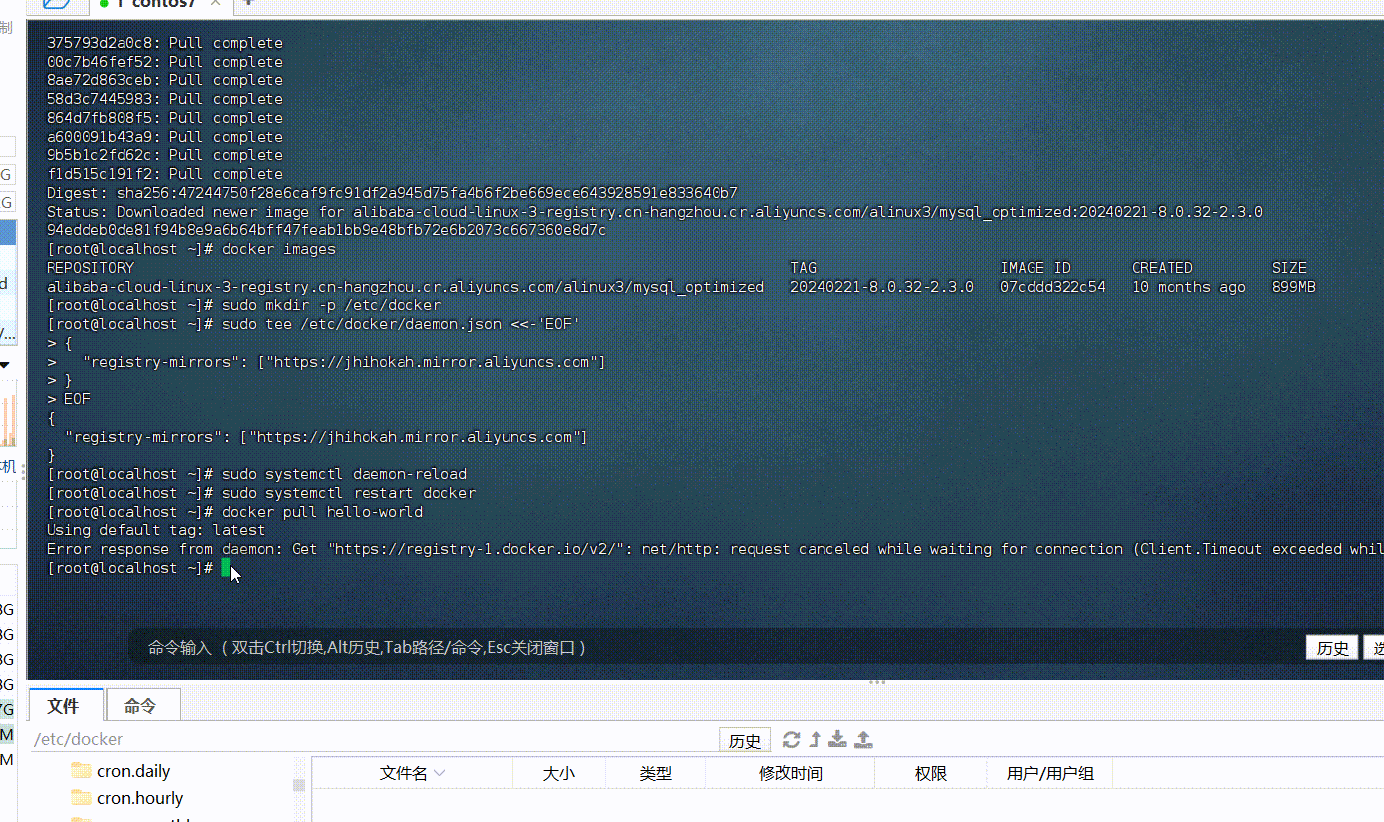
Task: Refresh the file list
Action: point(791,739)
